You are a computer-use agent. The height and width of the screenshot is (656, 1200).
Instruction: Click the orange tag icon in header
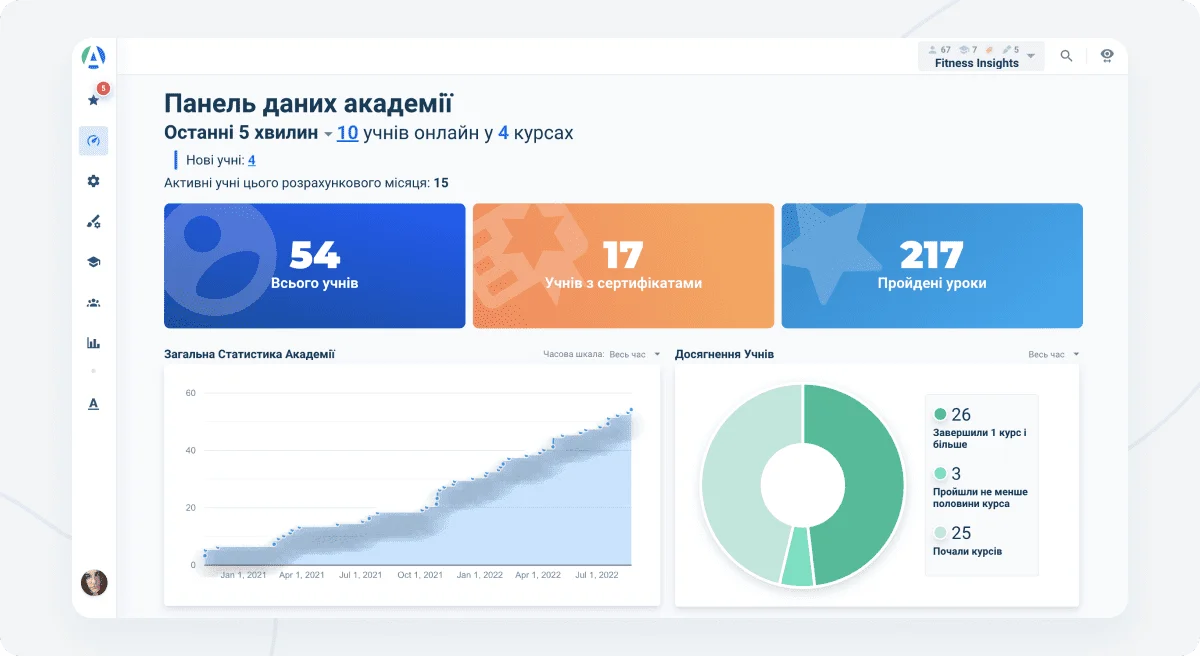[989, 49]
